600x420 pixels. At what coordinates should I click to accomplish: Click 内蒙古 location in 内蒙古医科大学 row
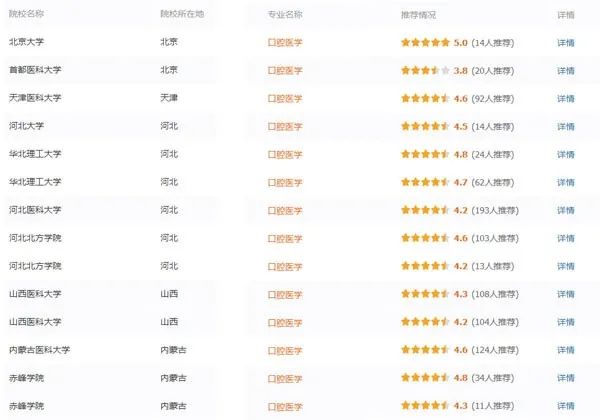tap(173, 350)
